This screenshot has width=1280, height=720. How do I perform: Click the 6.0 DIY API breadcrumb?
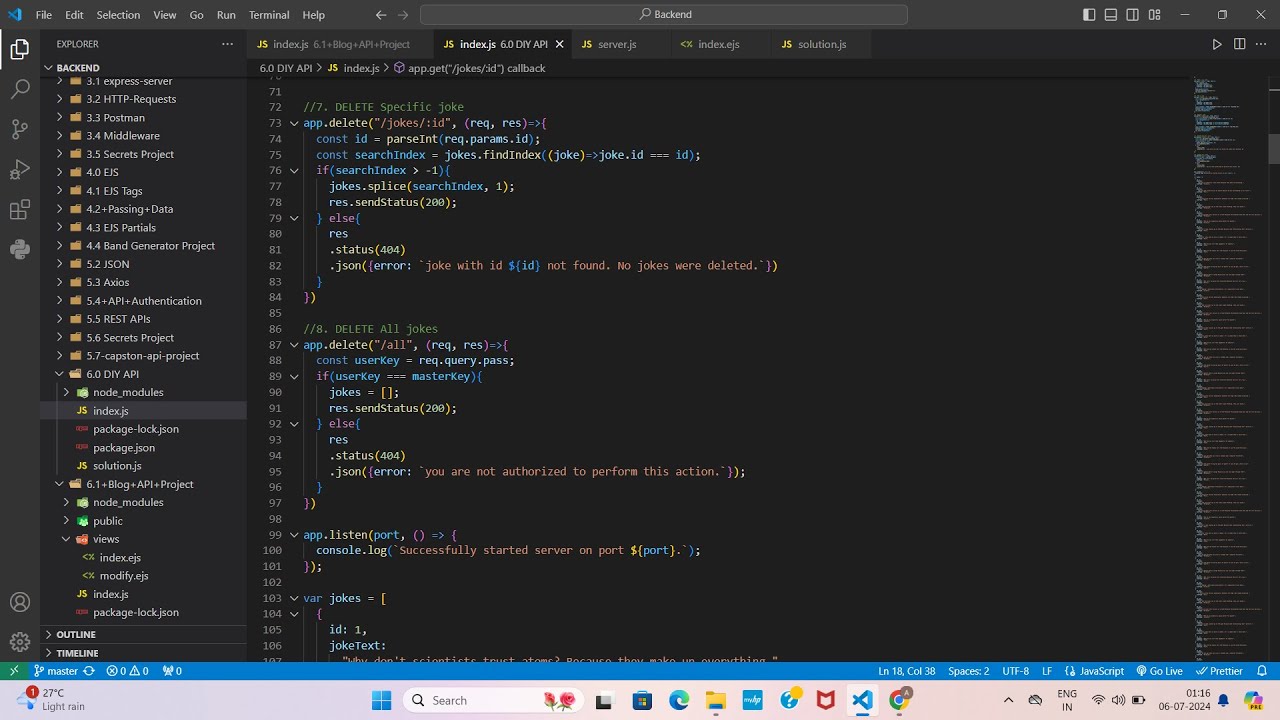click(286, 68)
